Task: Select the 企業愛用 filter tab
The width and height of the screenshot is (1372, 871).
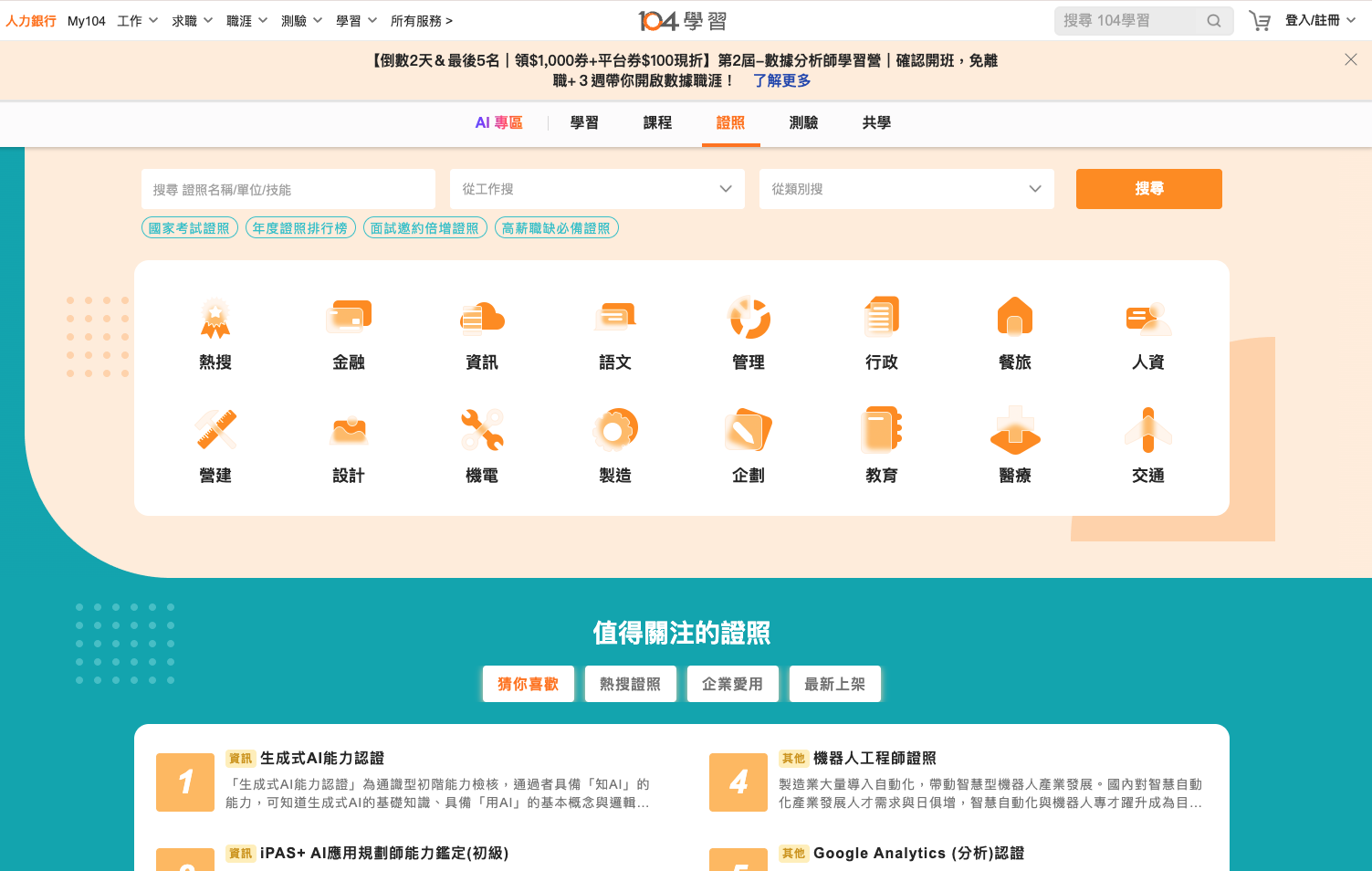Action: pyautogui.click(x=733, y=684)
